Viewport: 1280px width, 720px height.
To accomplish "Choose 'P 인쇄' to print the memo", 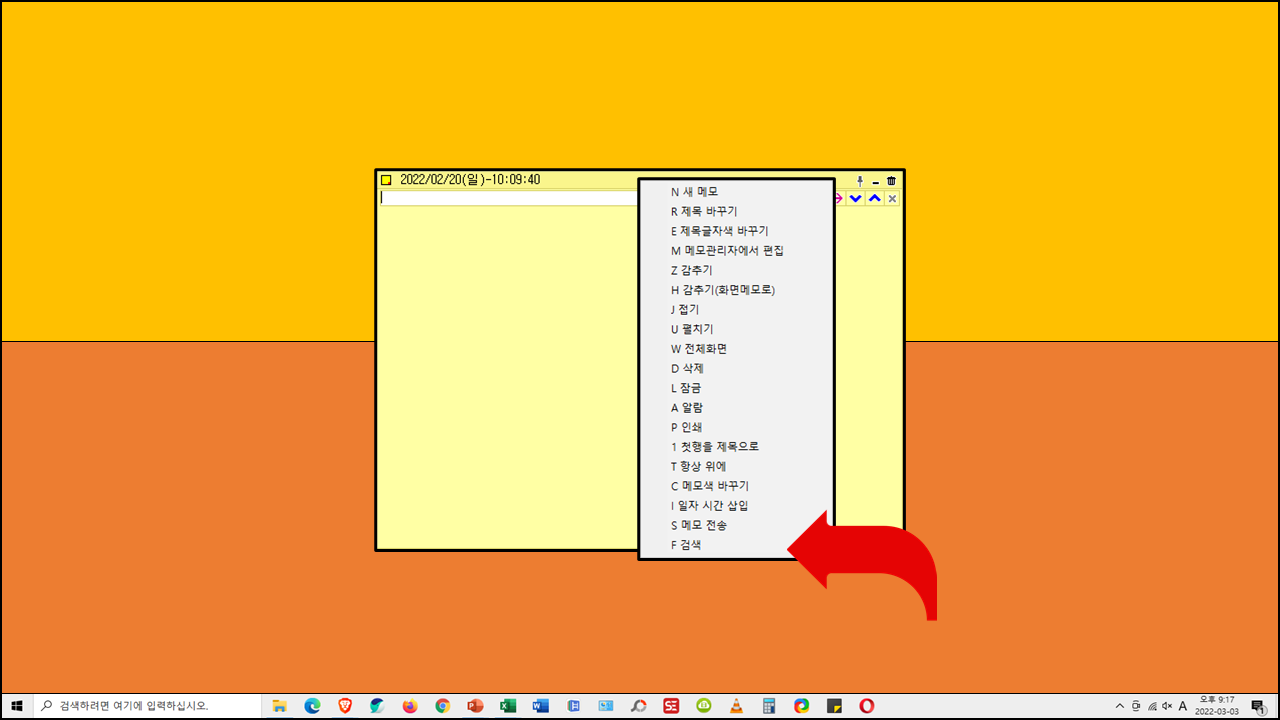I will pyautogui.click(x=736, y=427).
